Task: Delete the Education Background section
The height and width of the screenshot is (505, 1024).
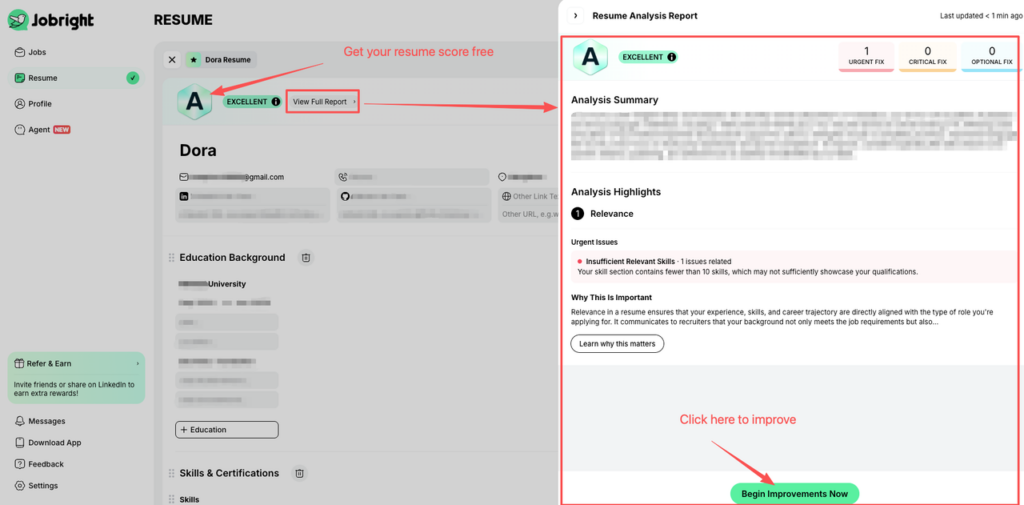Action: [306, 257]
